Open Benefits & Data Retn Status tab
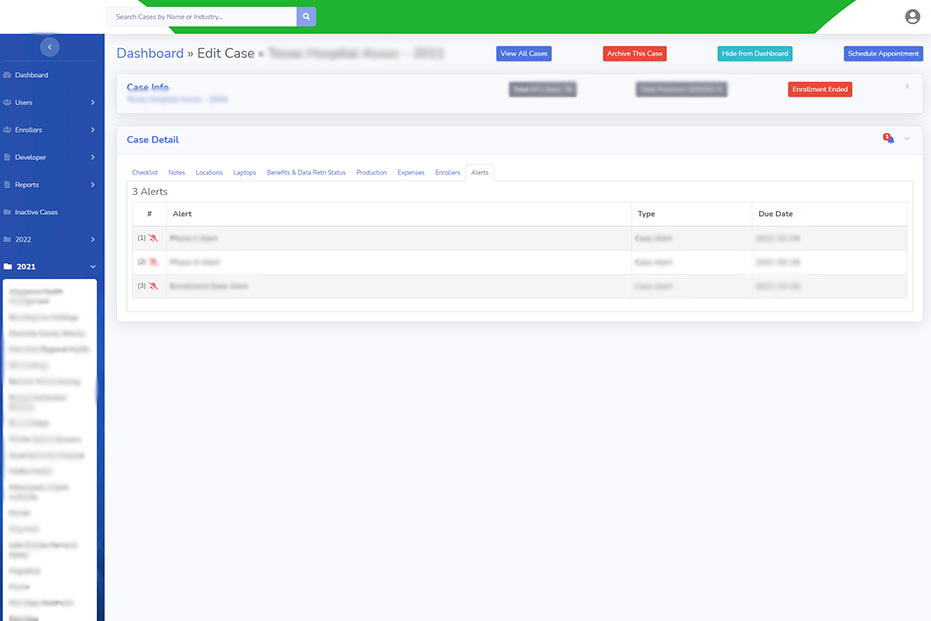This screenshot has width=931, height=621. tap(306, 173)
